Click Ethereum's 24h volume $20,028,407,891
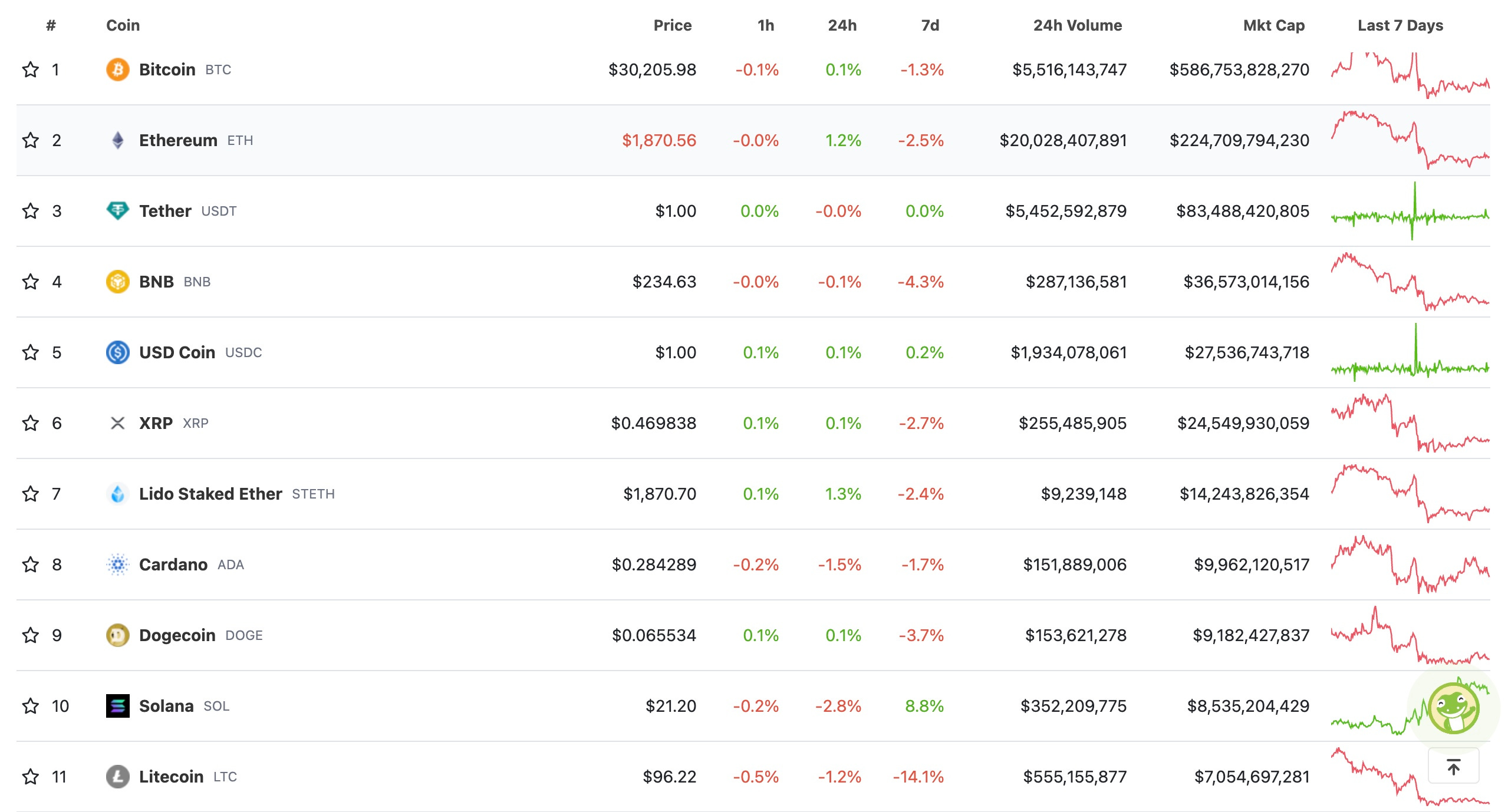 (1063, 140)
